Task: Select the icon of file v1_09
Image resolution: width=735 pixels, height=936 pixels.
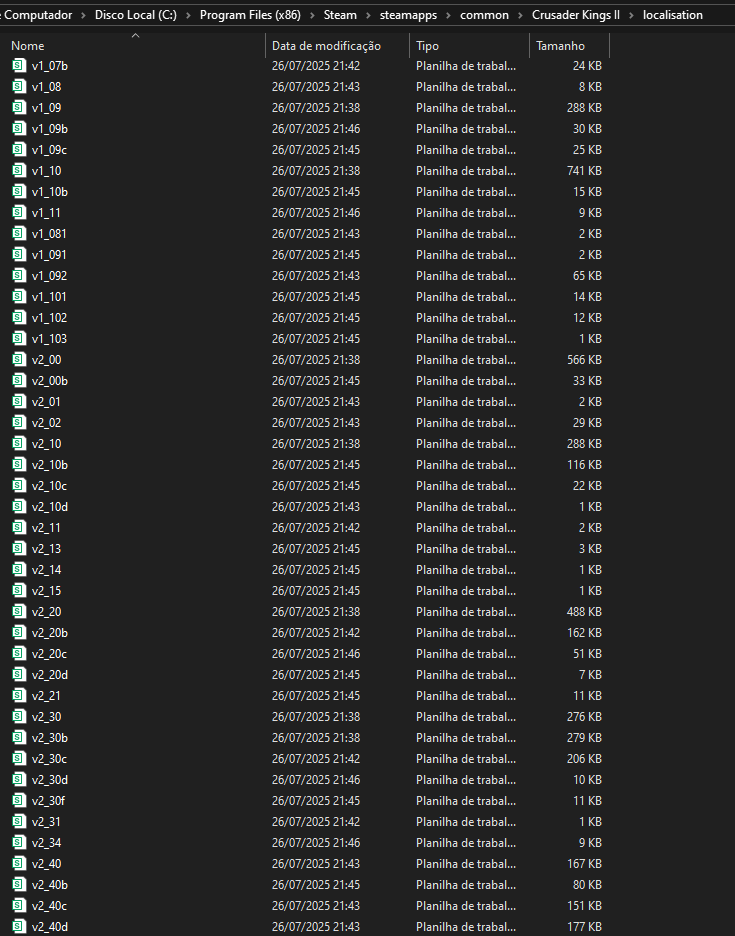Action: (x=19, y=107)
